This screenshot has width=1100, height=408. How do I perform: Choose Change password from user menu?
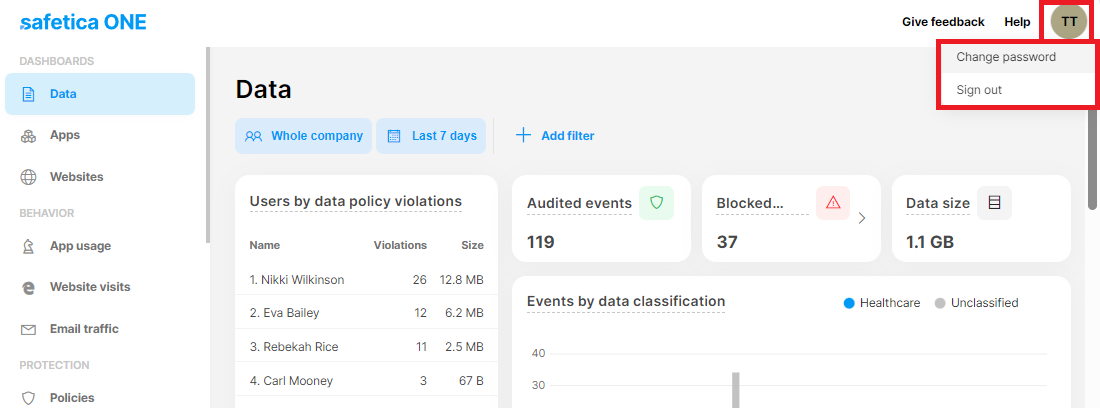point(1005,57)
